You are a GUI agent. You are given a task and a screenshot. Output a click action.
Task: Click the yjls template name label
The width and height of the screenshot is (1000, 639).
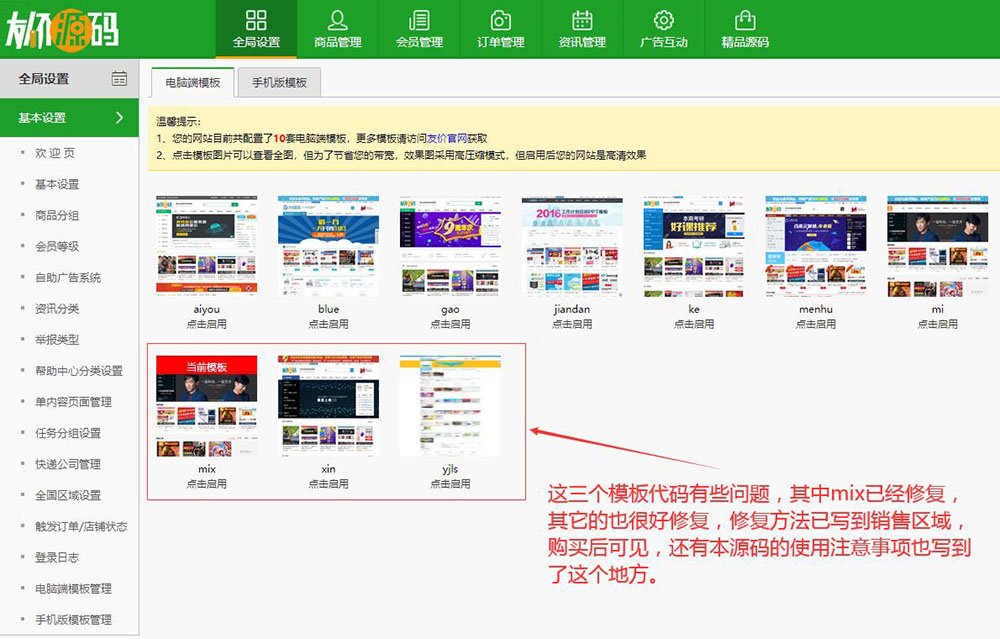pyautogui.click(x=450, y=469)
